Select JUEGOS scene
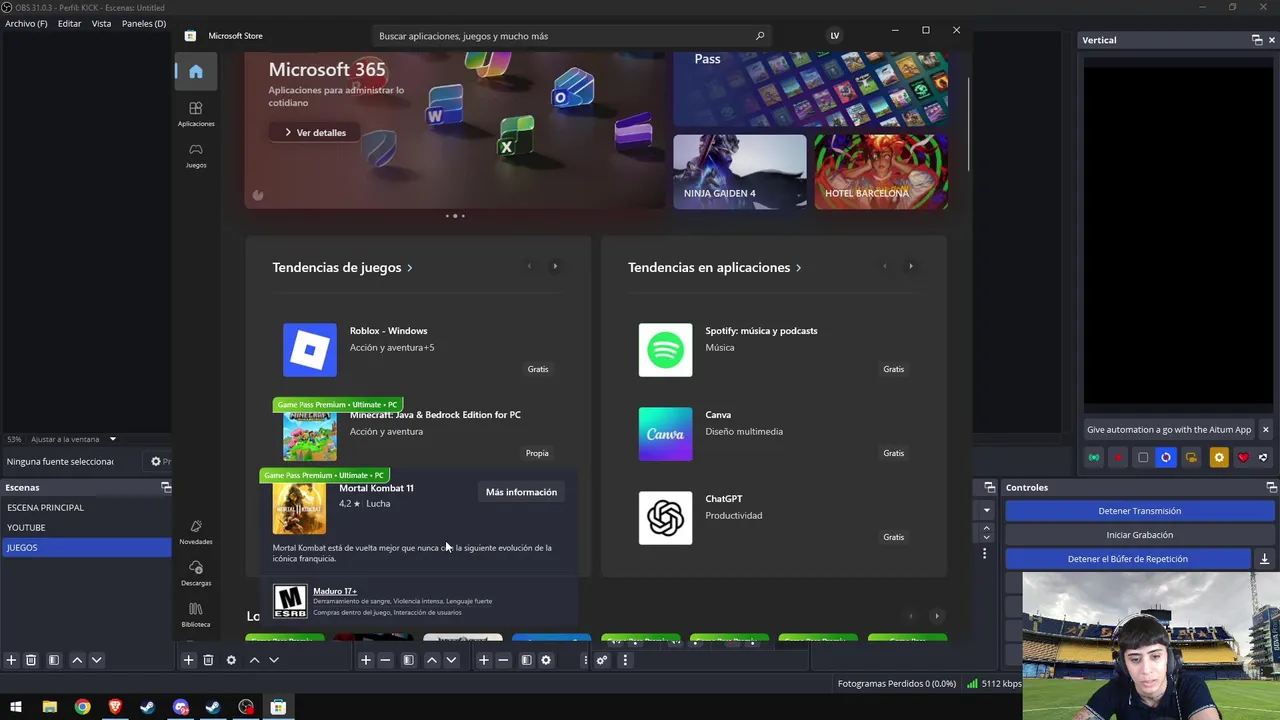This screenshot has height=720, width=1280. (x=86, y=547)
